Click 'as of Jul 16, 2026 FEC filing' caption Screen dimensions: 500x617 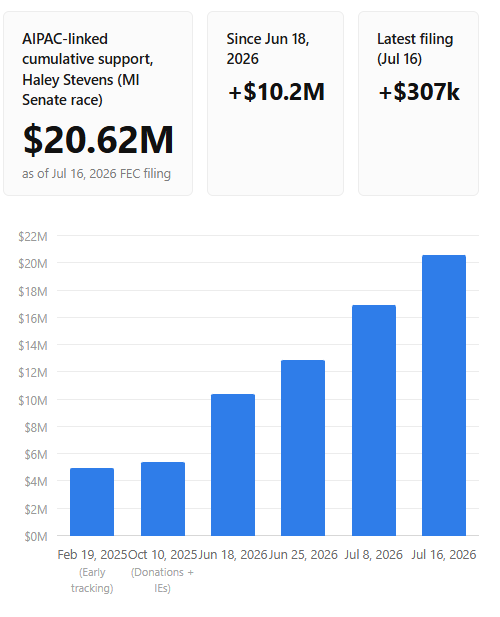[96, 174]
